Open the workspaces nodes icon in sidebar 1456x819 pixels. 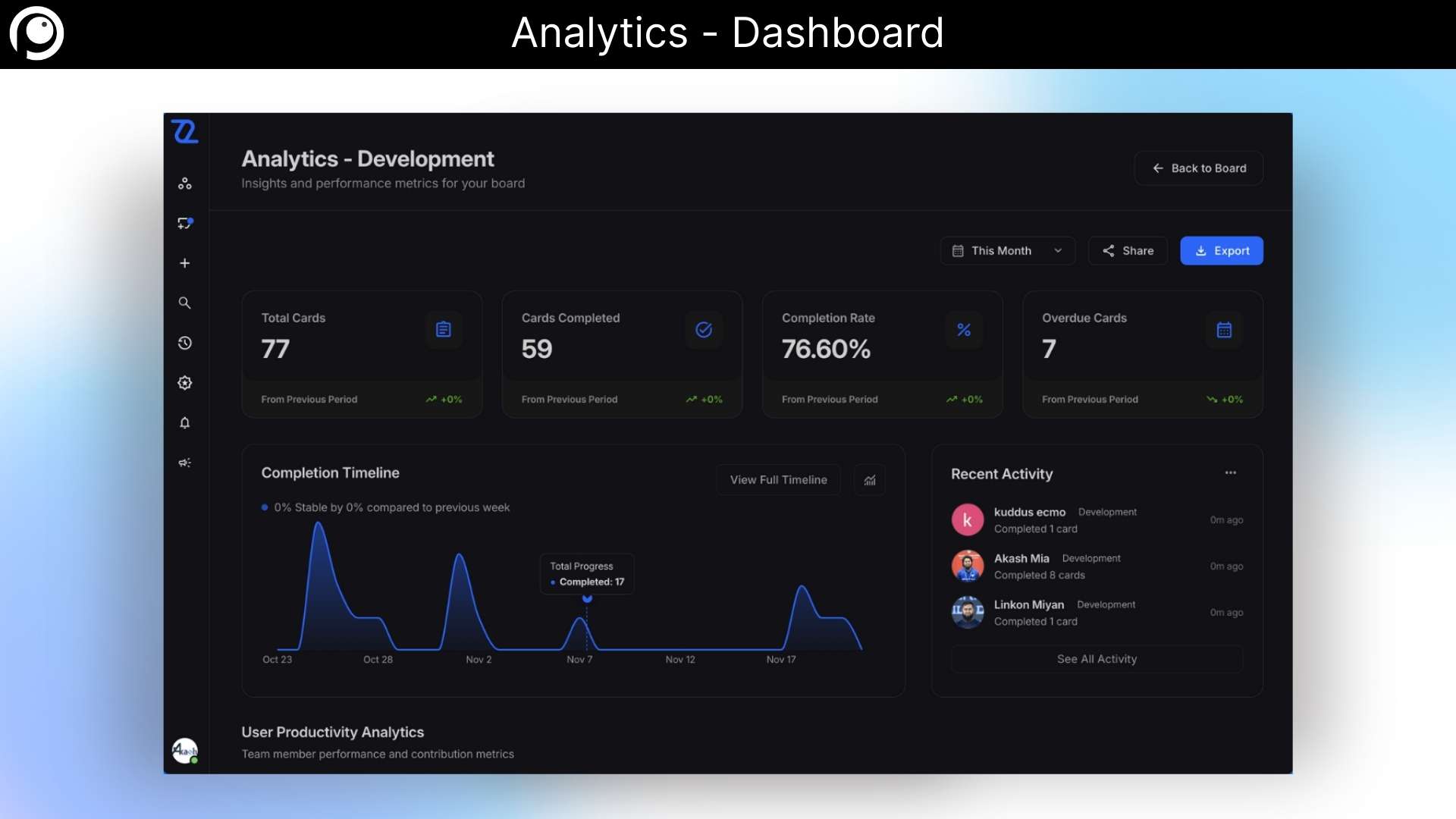[x=184, y=184]
